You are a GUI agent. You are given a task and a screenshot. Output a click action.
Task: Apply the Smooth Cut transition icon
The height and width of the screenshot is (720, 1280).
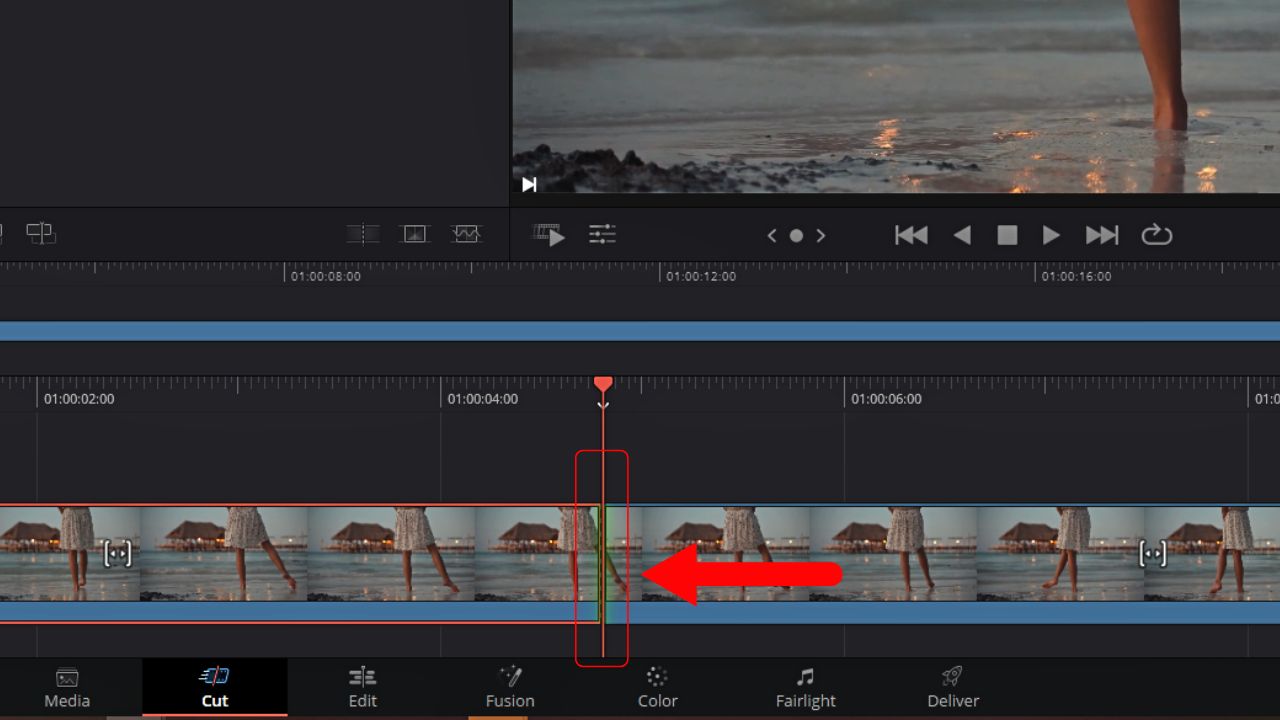click(468, 232)
